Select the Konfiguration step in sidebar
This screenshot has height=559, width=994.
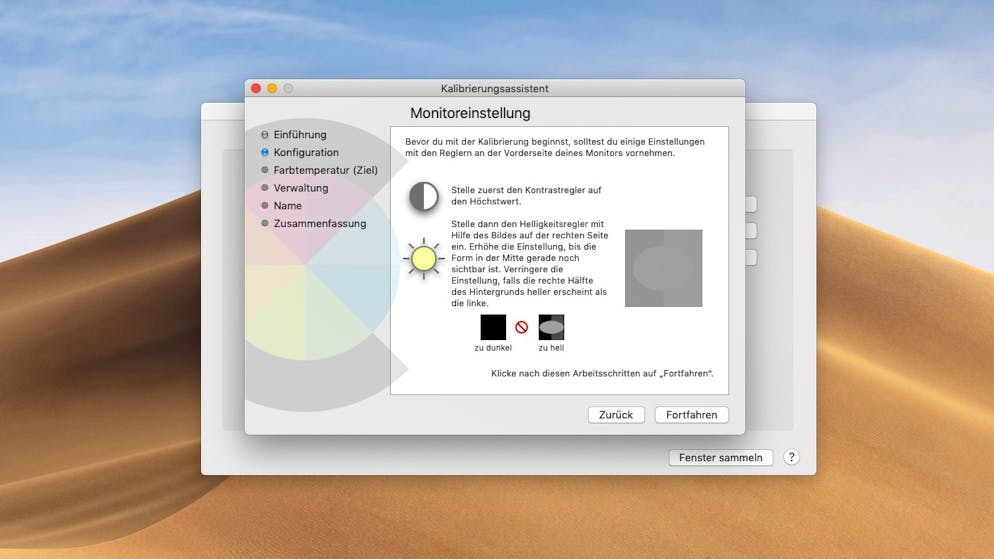pos(300,152)
